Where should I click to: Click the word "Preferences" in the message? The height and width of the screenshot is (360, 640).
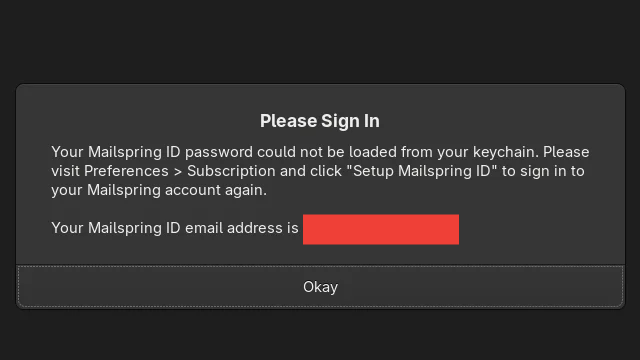(126, 171)
